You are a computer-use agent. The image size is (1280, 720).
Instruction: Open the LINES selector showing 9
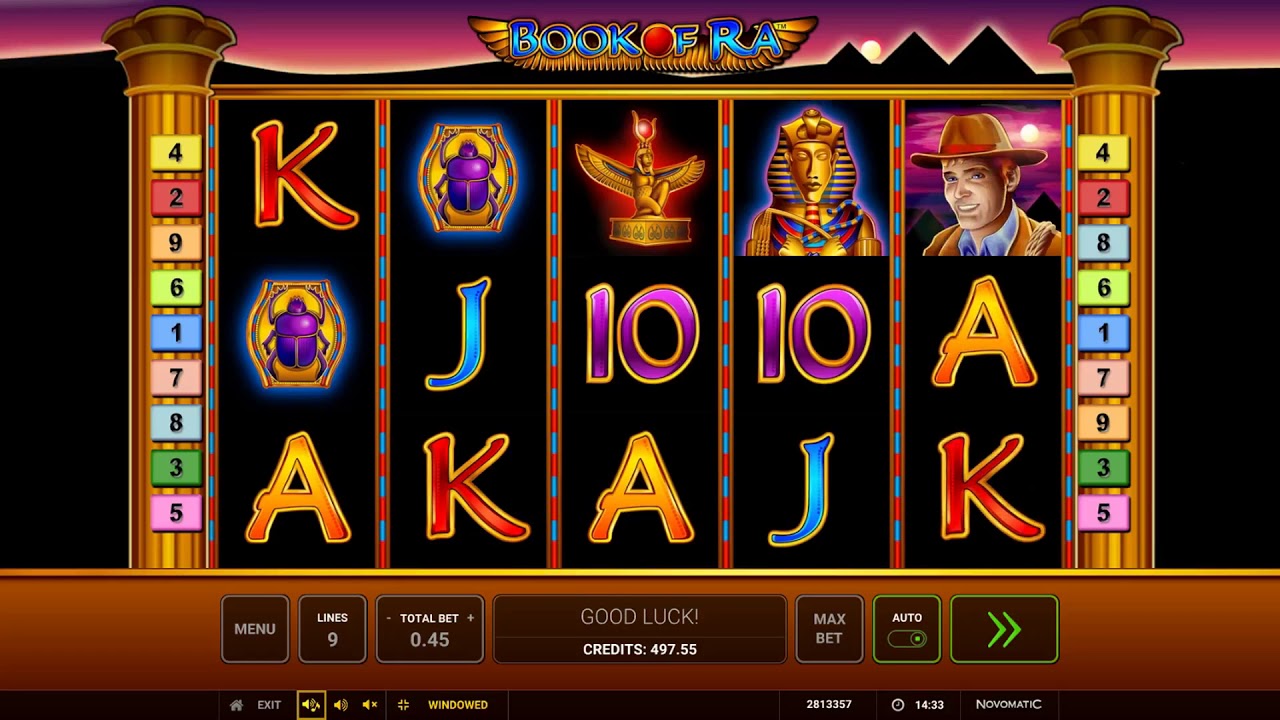pyautogui.click(x=332, y=629)
